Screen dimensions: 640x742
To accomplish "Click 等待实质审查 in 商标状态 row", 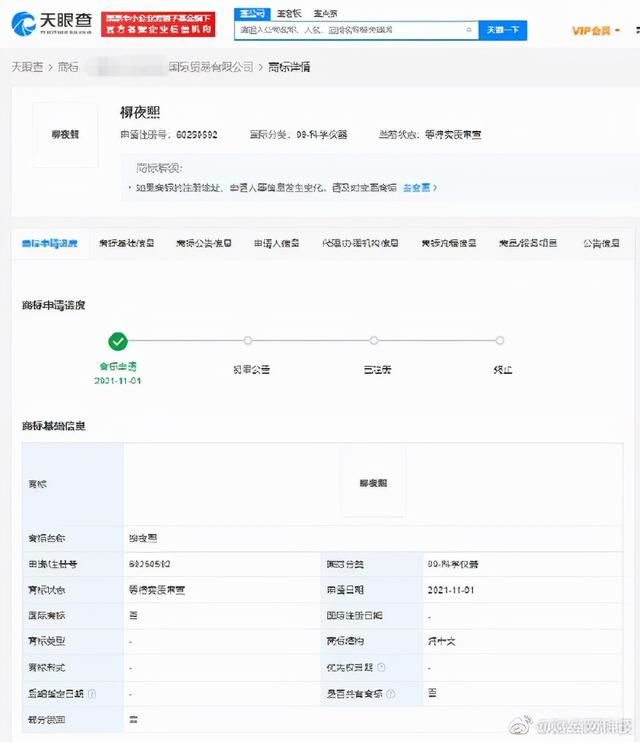I will [157, 590].
